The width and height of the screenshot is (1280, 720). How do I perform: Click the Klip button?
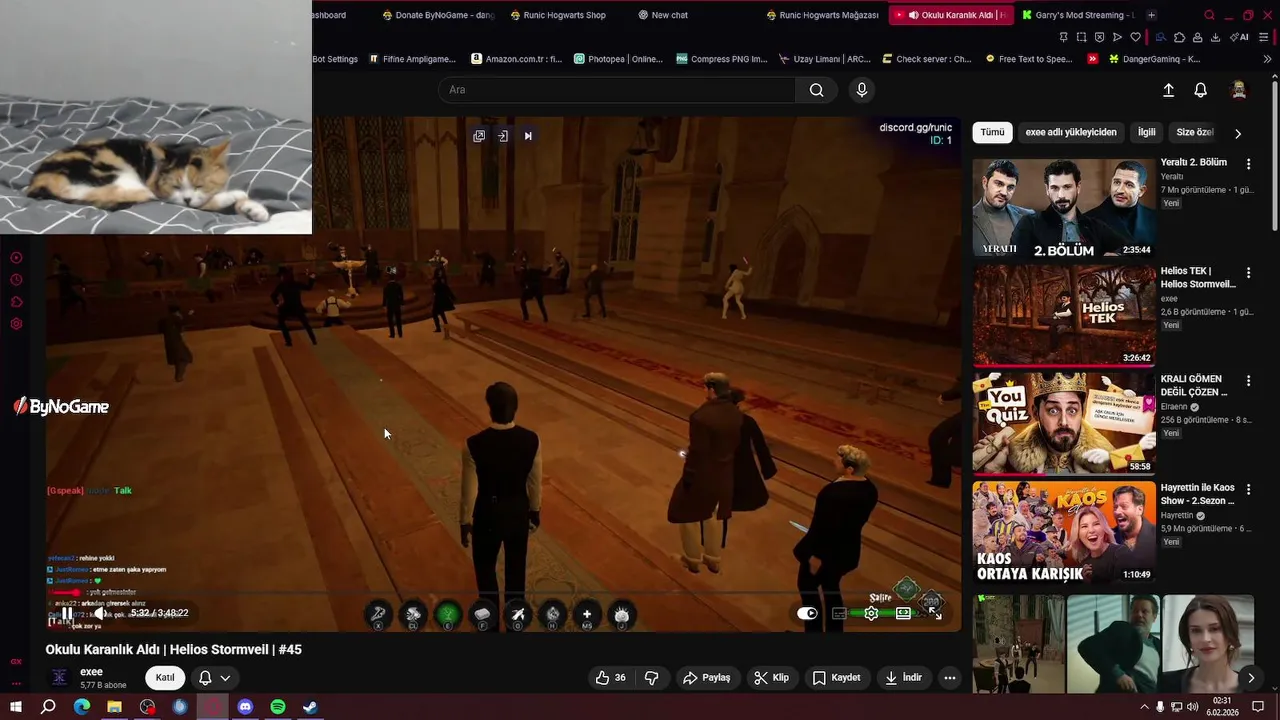[772, 677]
